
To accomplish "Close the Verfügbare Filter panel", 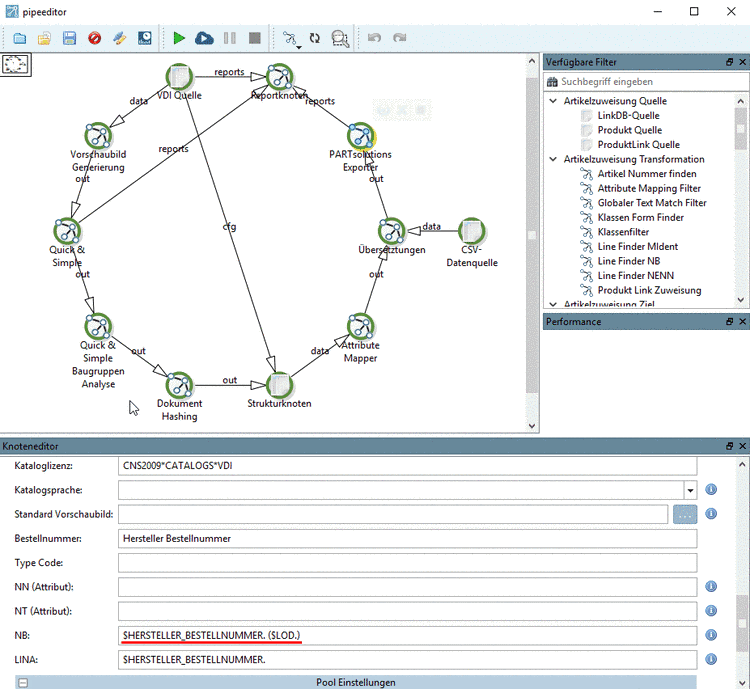I will coord(742,62).
